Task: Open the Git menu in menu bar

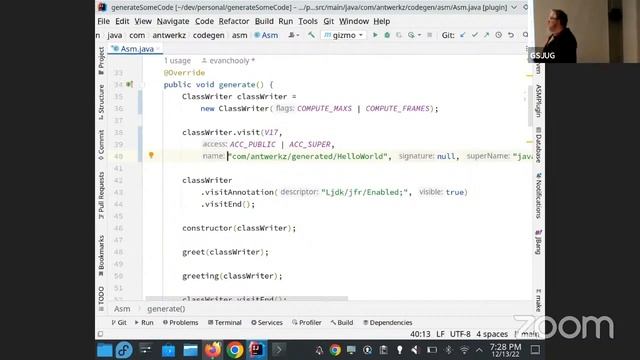Action: pos(329,21)
